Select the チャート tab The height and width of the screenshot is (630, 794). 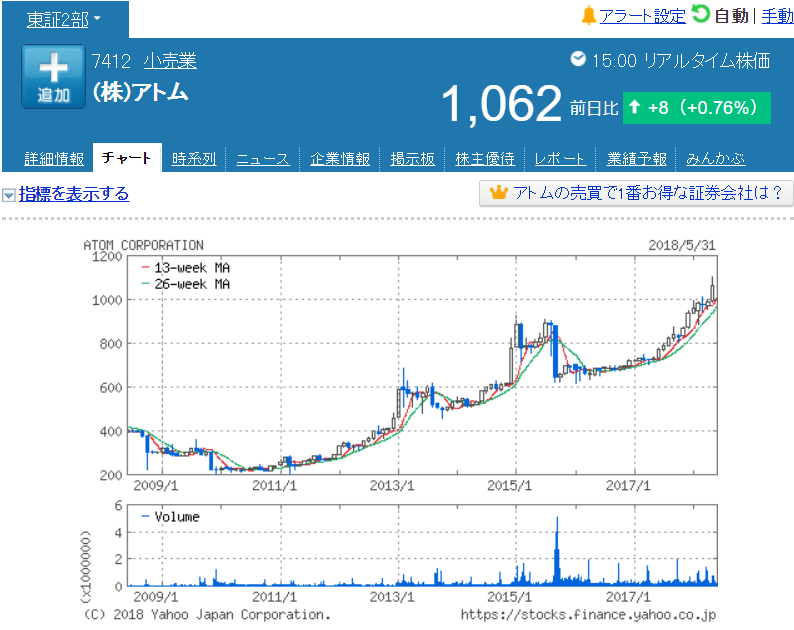click(x=127, y=158)
